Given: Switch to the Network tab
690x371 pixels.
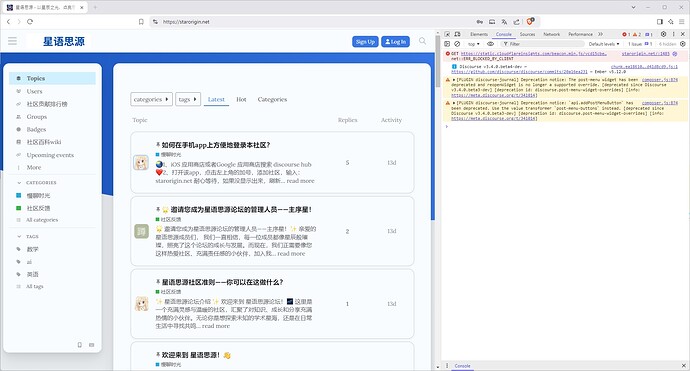Looking at the screenshot, I should tap(551, 34).
